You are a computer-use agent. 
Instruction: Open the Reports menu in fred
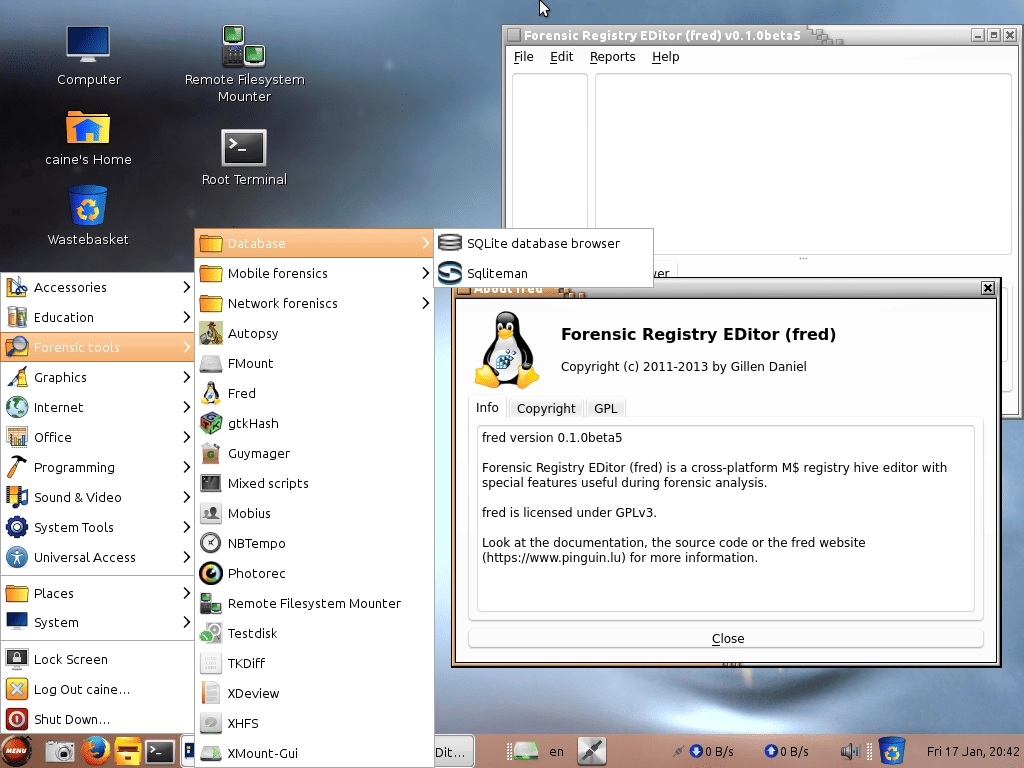click(613, 57)
